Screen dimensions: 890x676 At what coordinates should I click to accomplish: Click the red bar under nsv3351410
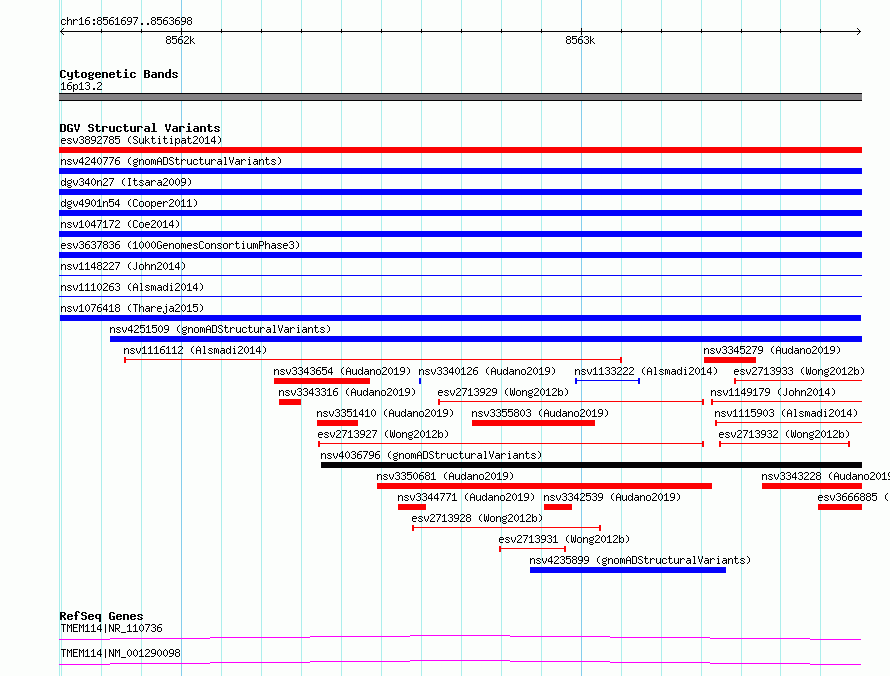pos(338,423)
